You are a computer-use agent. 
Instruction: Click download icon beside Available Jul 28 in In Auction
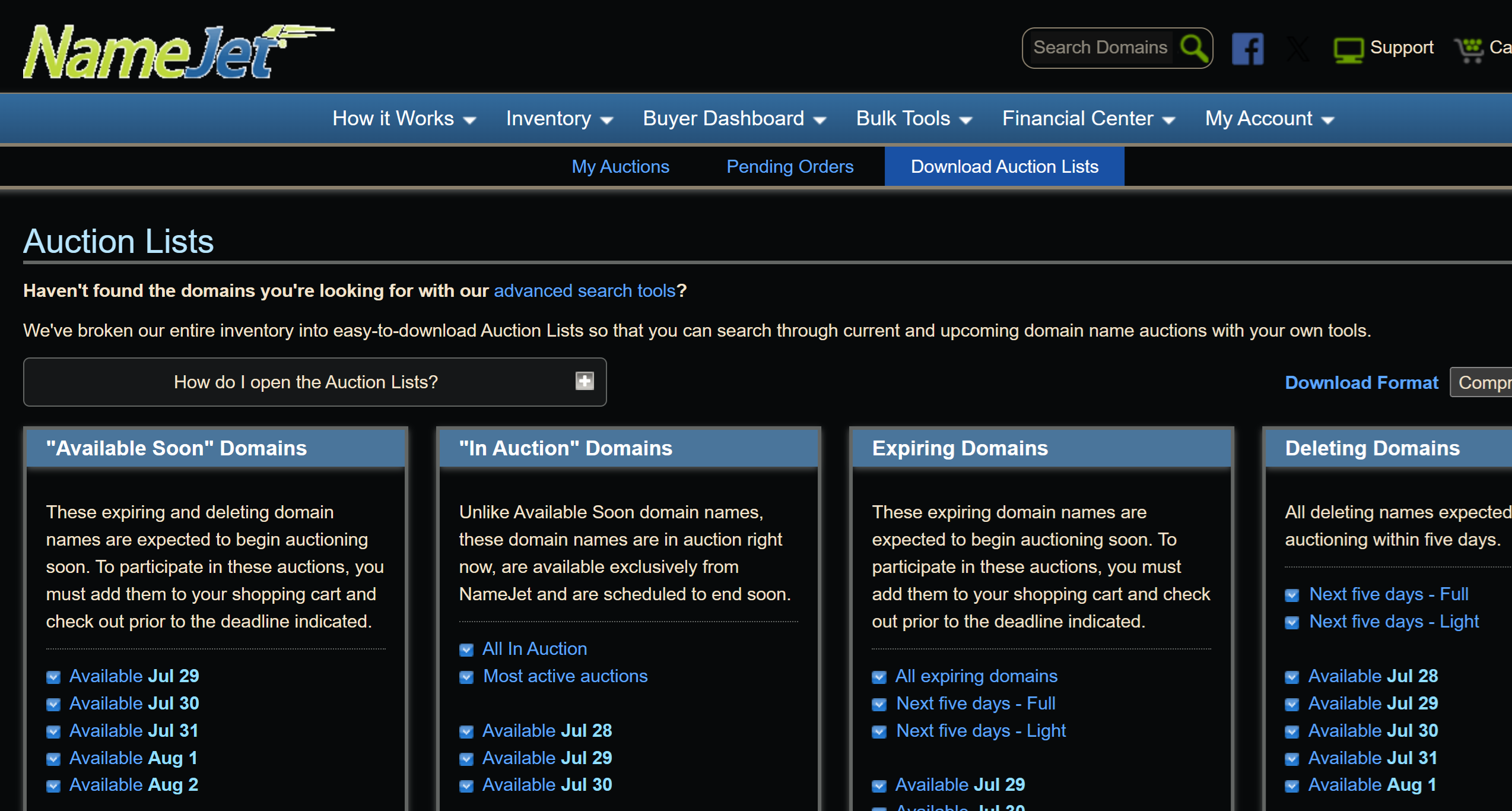pos(466,731)
